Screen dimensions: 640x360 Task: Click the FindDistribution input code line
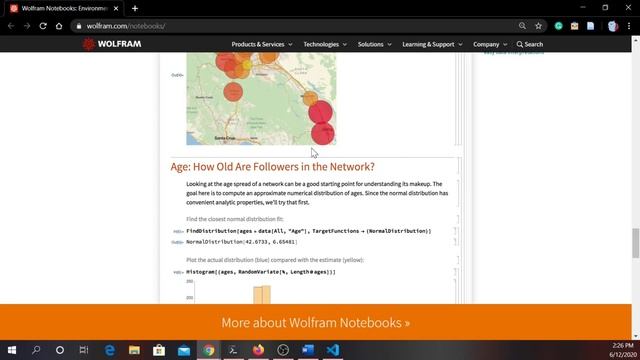pyautogui.click(x=309, y=231)
